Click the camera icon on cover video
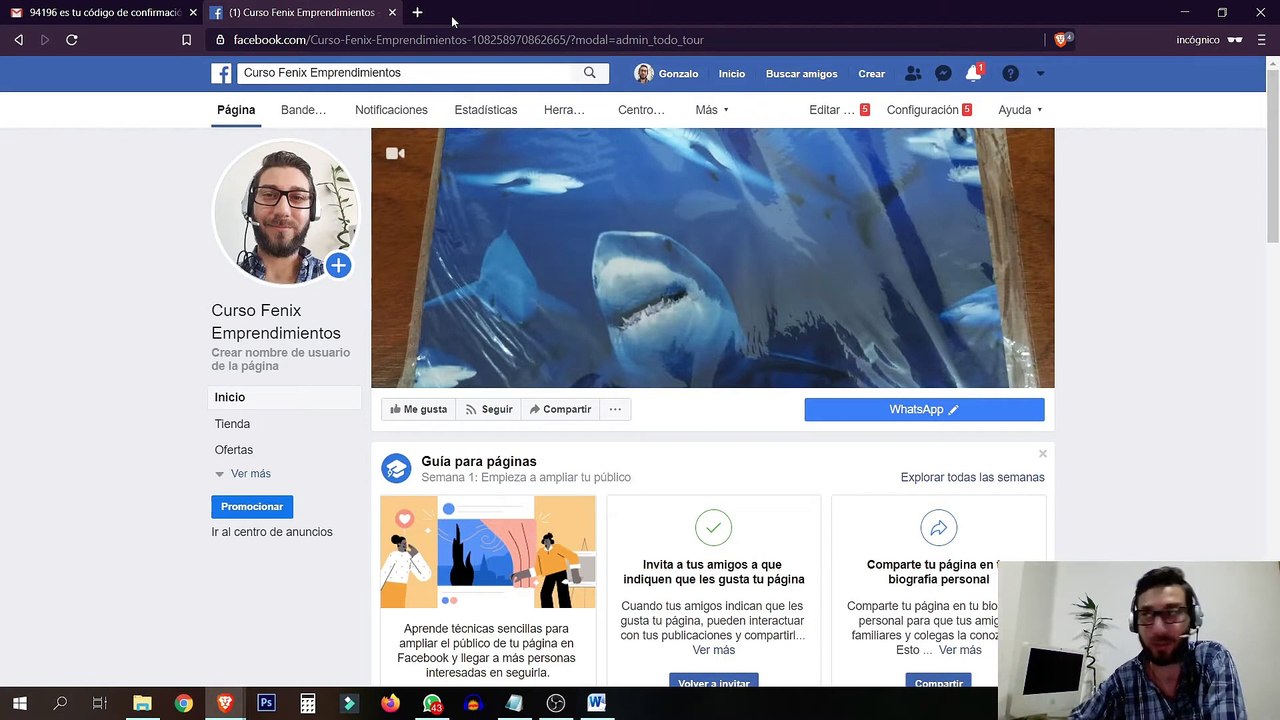Screen dimensions: 1280x720 coord(395,153)
